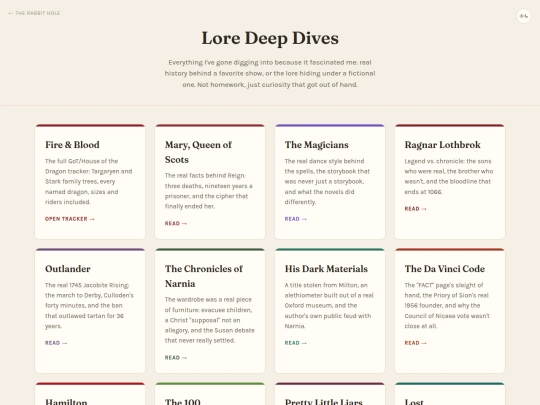
Task: Open The 100 card
Action: [x=210, y=394]
